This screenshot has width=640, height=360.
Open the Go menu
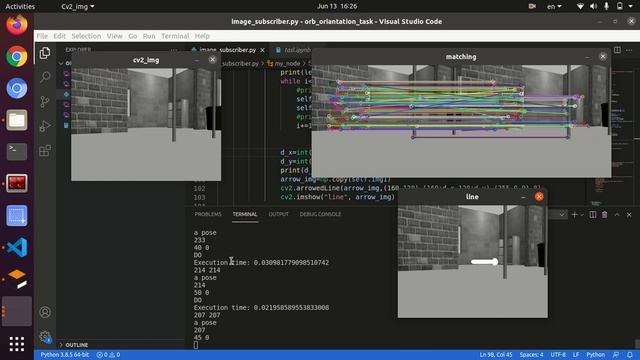[133, 36]
